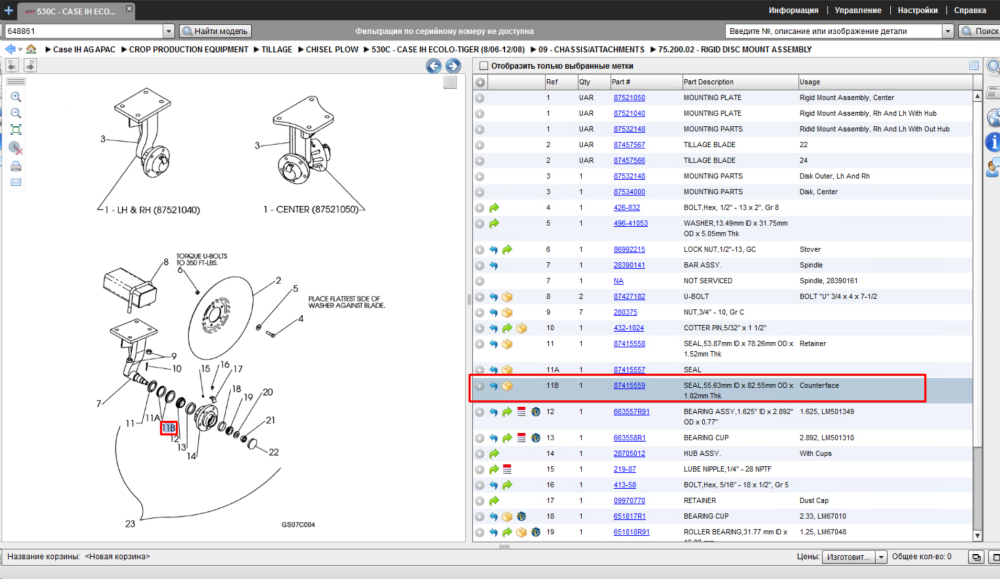Click globe icon for ref 13 BEARING CUP
The width and height of the screenshot is (1000, 579).
[536, 438]
